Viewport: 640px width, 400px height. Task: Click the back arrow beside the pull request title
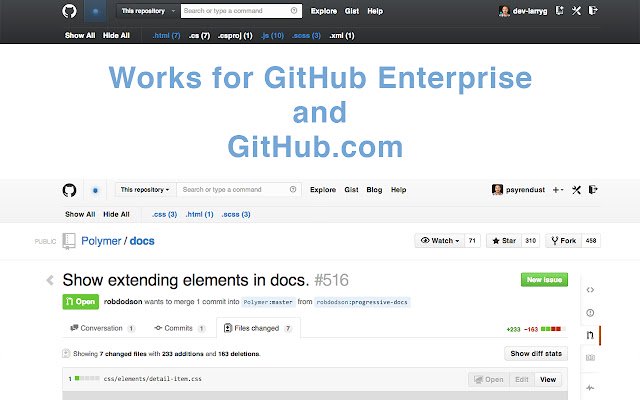[50, 280]
